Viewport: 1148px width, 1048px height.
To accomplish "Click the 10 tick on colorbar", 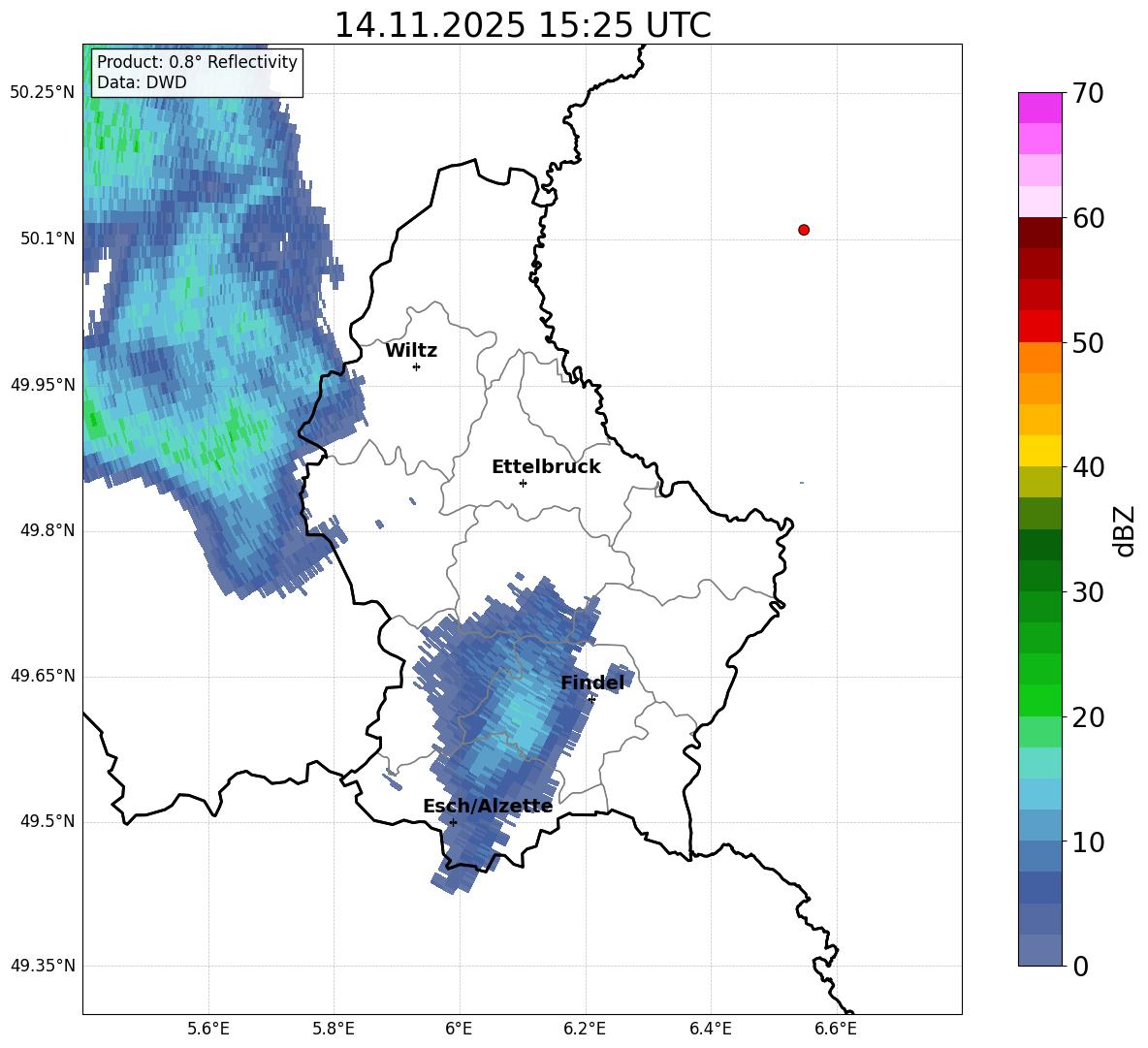I will tap(1088, 842).
